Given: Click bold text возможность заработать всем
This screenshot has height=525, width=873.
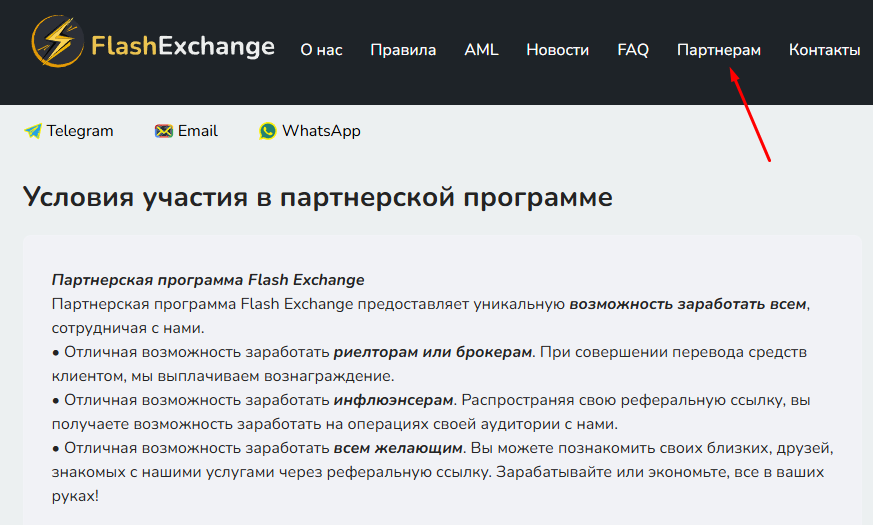Looking at the screenshot, I should [x=688, y=305].
